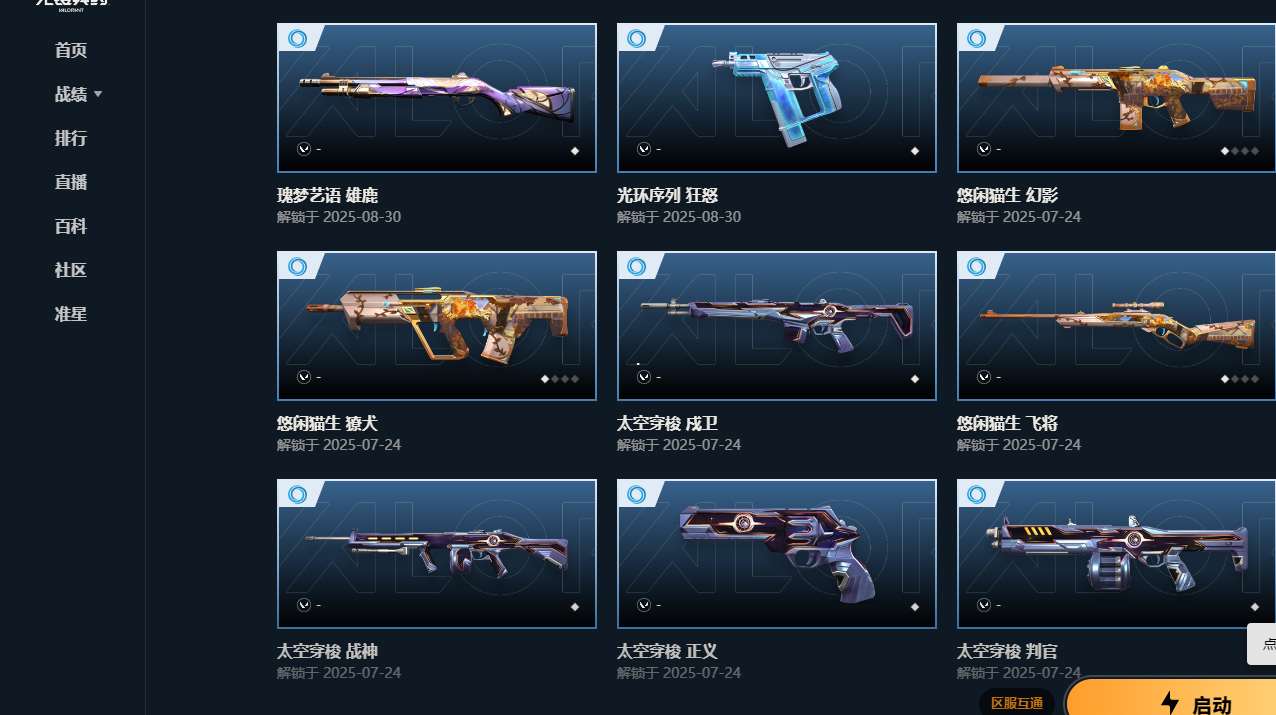Click the Valorant logo icon on 悠闲猫生 獠犬 card
The width and height of the screenshot is (1276, 715).
pyautogui.click(x=304, y=377)
